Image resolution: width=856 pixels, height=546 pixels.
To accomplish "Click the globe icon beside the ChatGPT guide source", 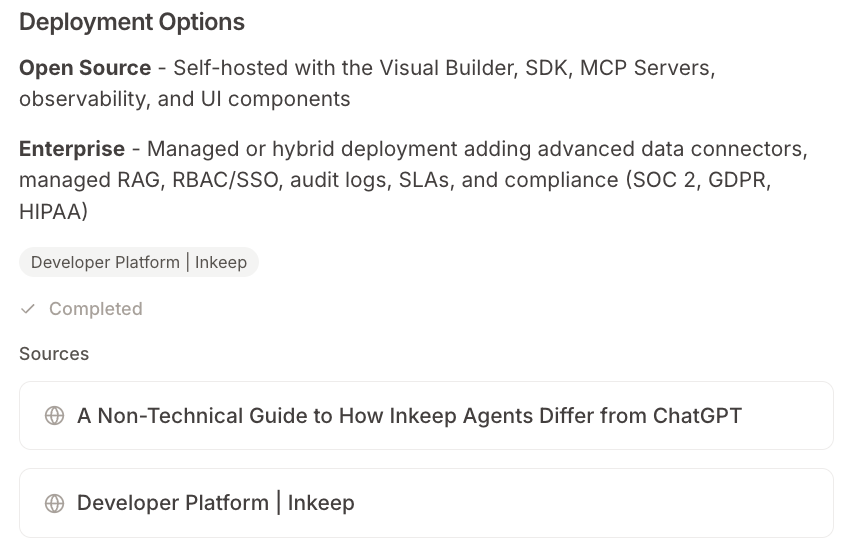I will [54, 416].
